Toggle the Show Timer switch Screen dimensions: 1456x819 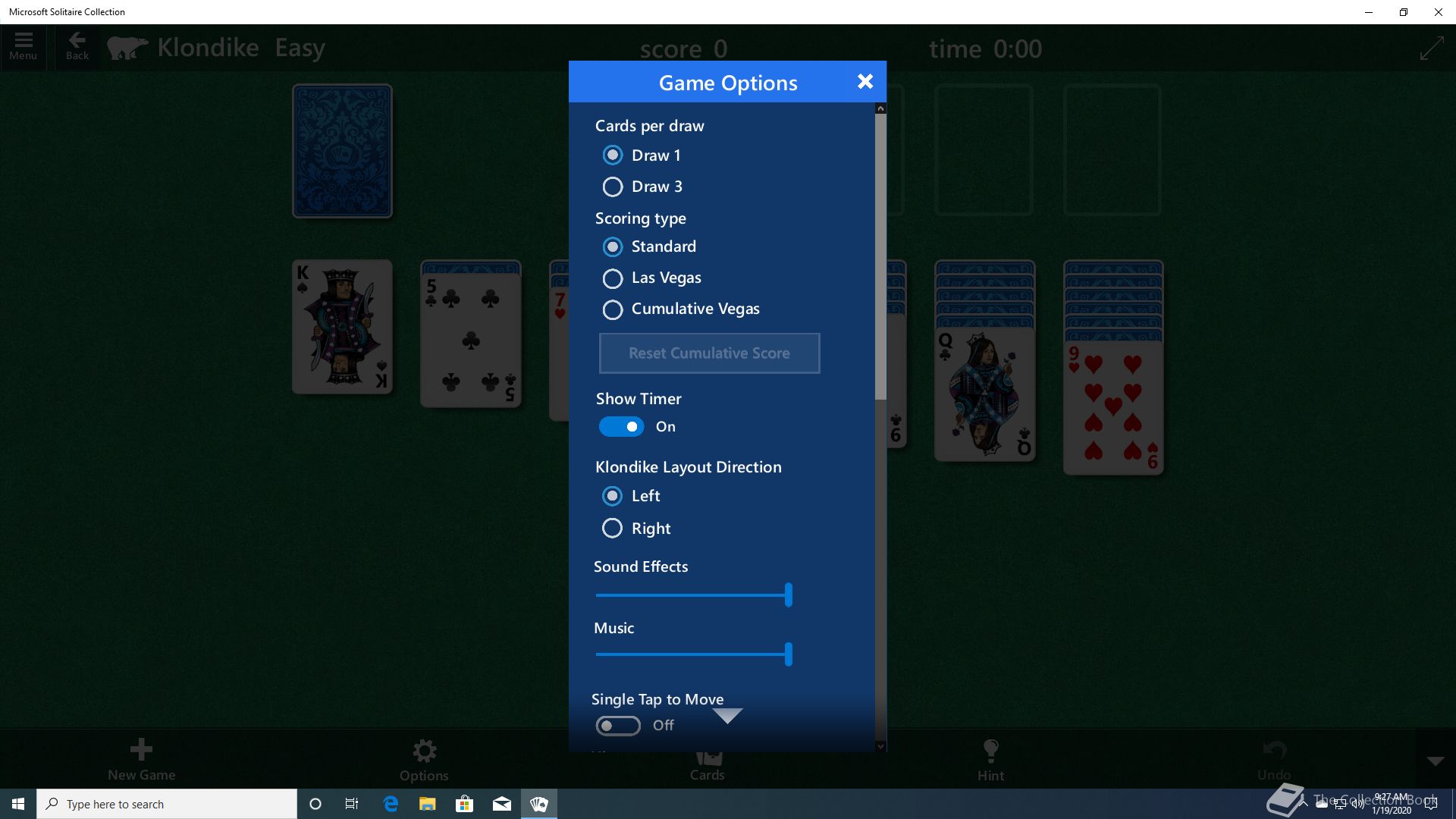[621, 427]
